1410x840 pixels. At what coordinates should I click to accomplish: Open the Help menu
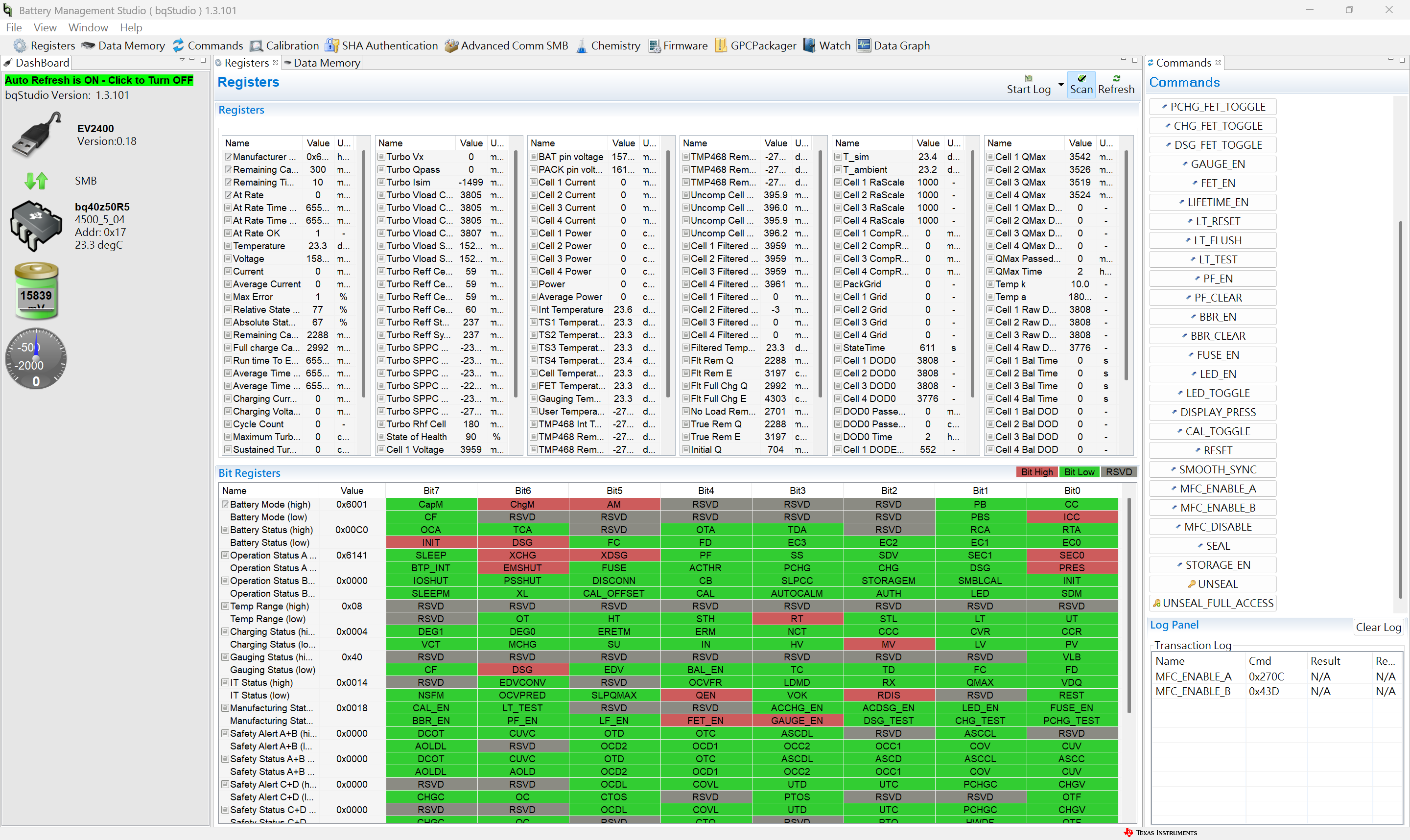(x=131, y=27)
